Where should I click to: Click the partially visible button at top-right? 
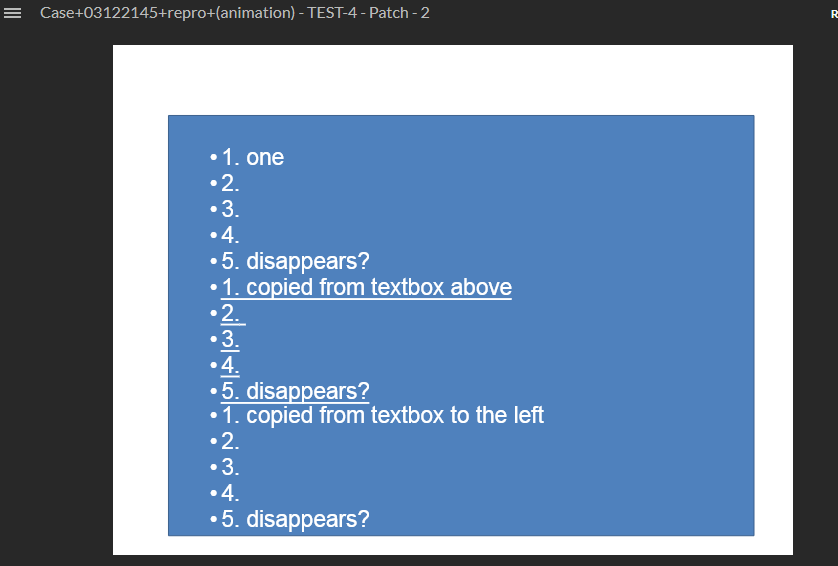pos(833,14)
